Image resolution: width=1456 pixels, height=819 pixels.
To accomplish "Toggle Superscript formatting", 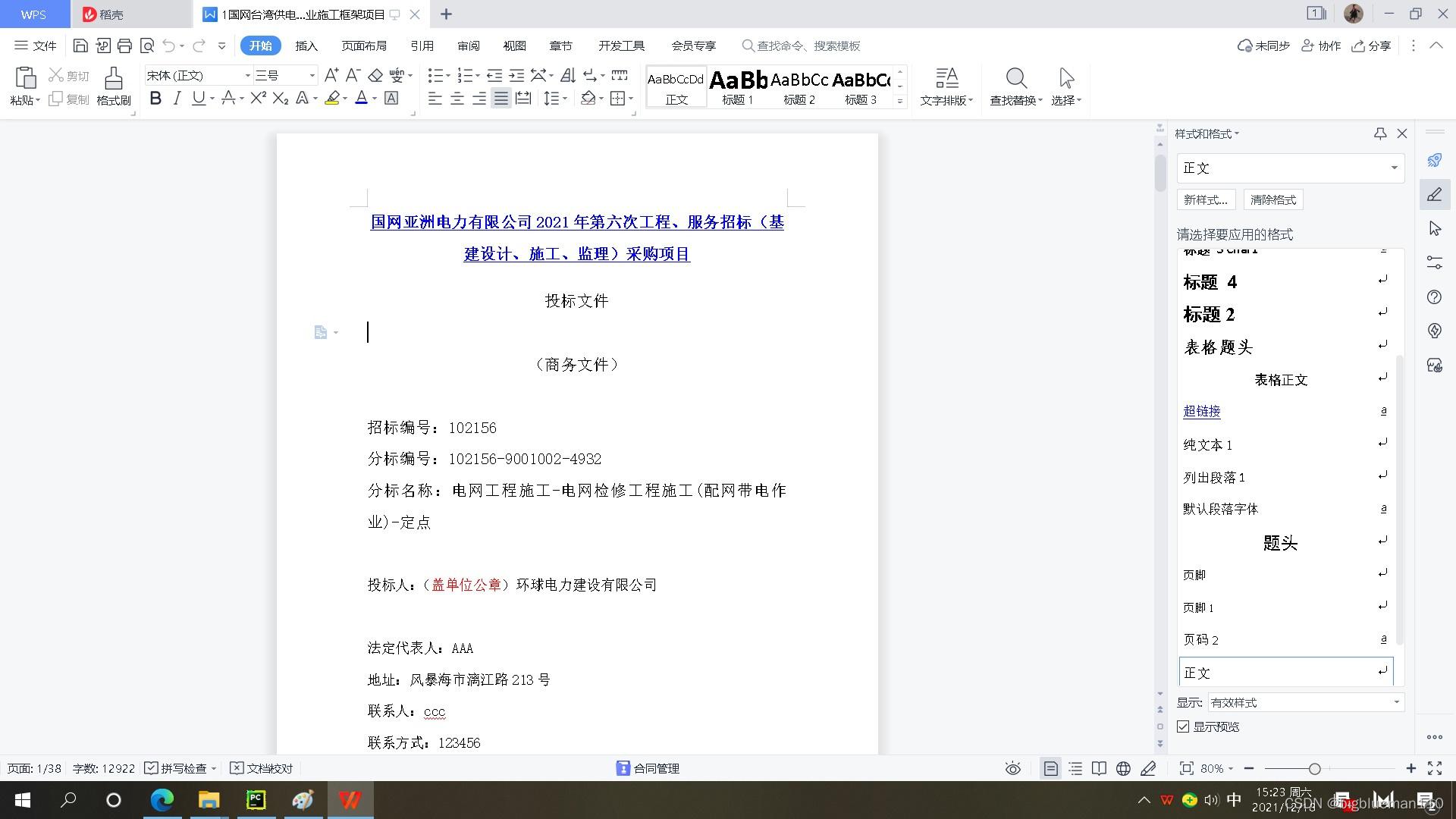I will pos(258,98).
